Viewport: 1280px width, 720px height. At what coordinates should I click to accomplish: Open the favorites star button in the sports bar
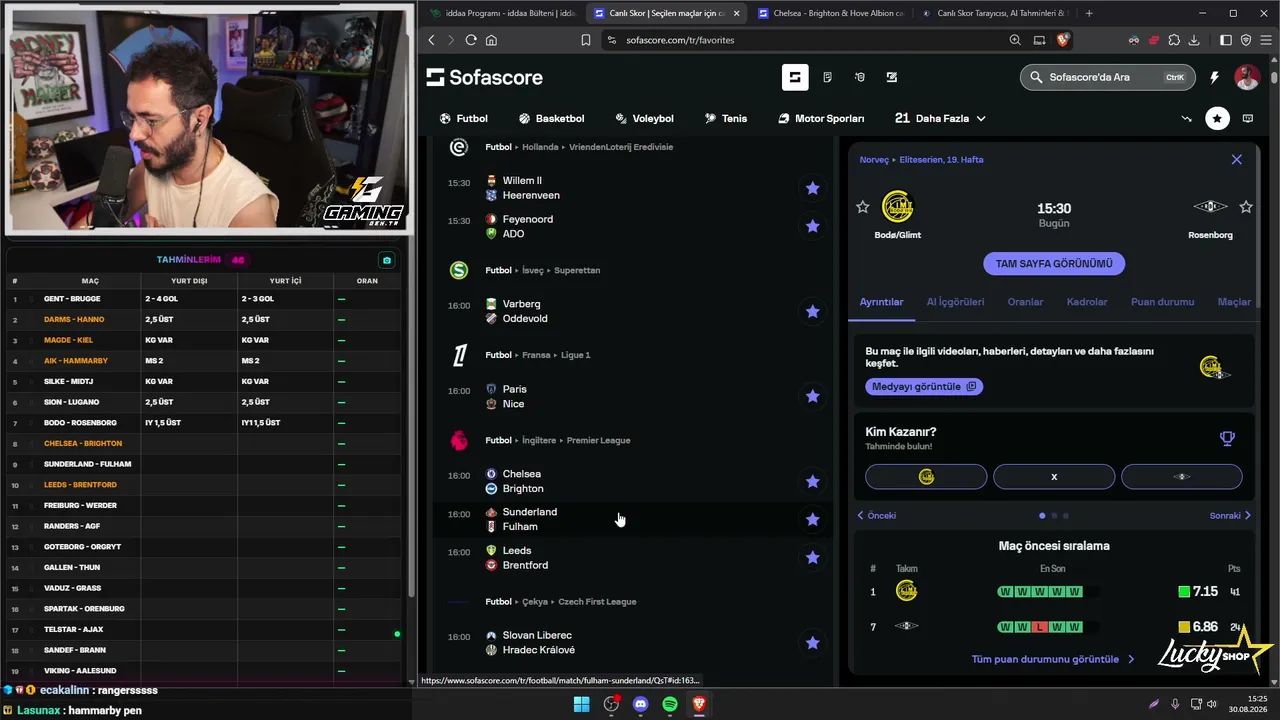(x=1217, y=118)
